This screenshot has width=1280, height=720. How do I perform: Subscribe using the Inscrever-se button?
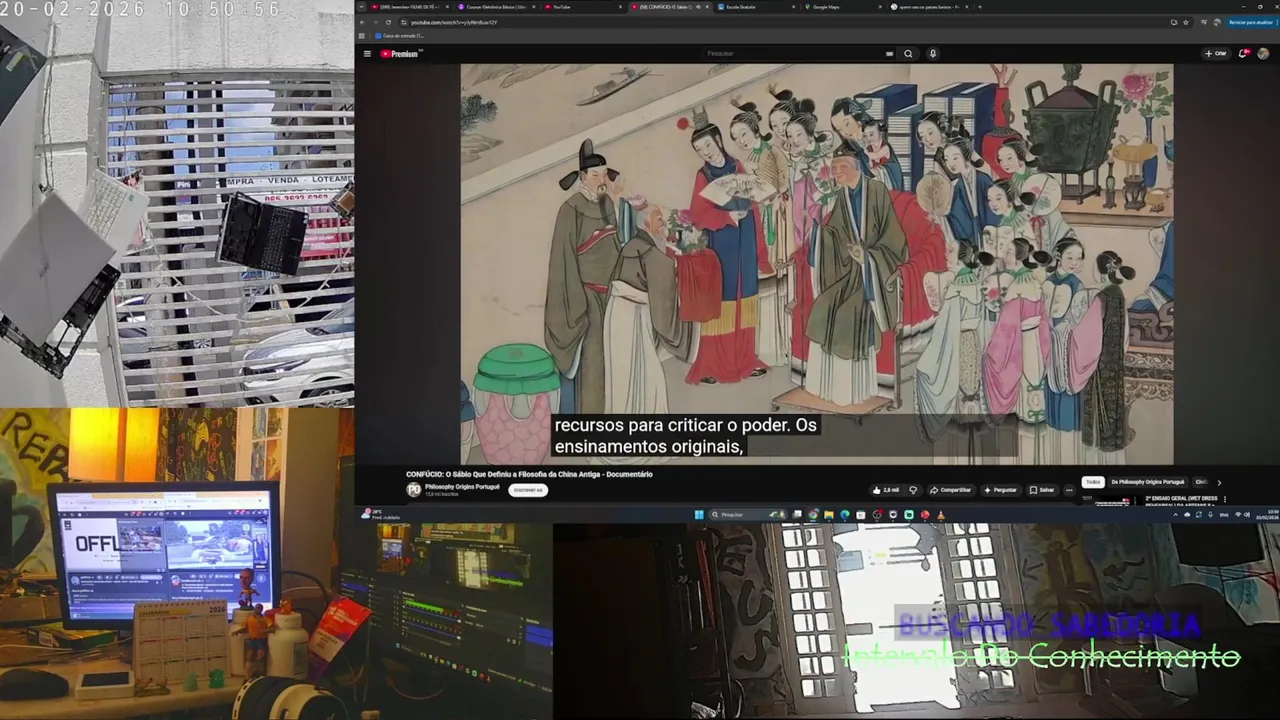[527, 490]
